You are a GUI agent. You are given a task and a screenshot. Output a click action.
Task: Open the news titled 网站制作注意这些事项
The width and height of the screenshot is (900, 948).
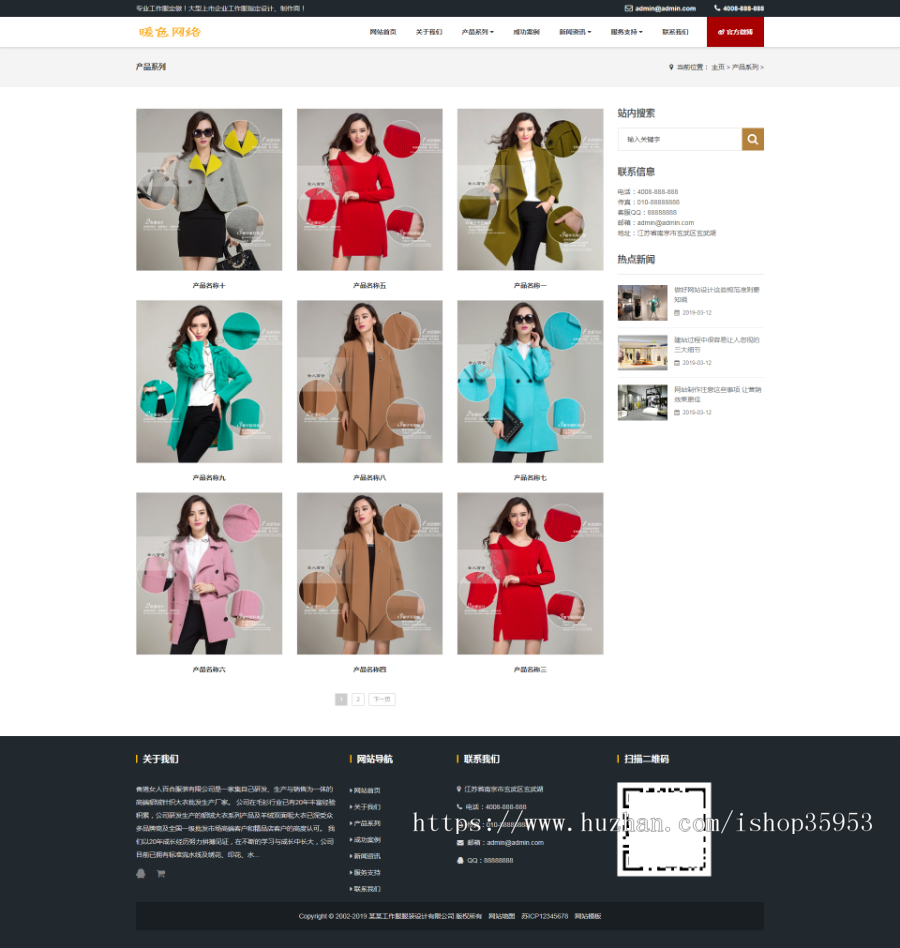pos(717,394)
